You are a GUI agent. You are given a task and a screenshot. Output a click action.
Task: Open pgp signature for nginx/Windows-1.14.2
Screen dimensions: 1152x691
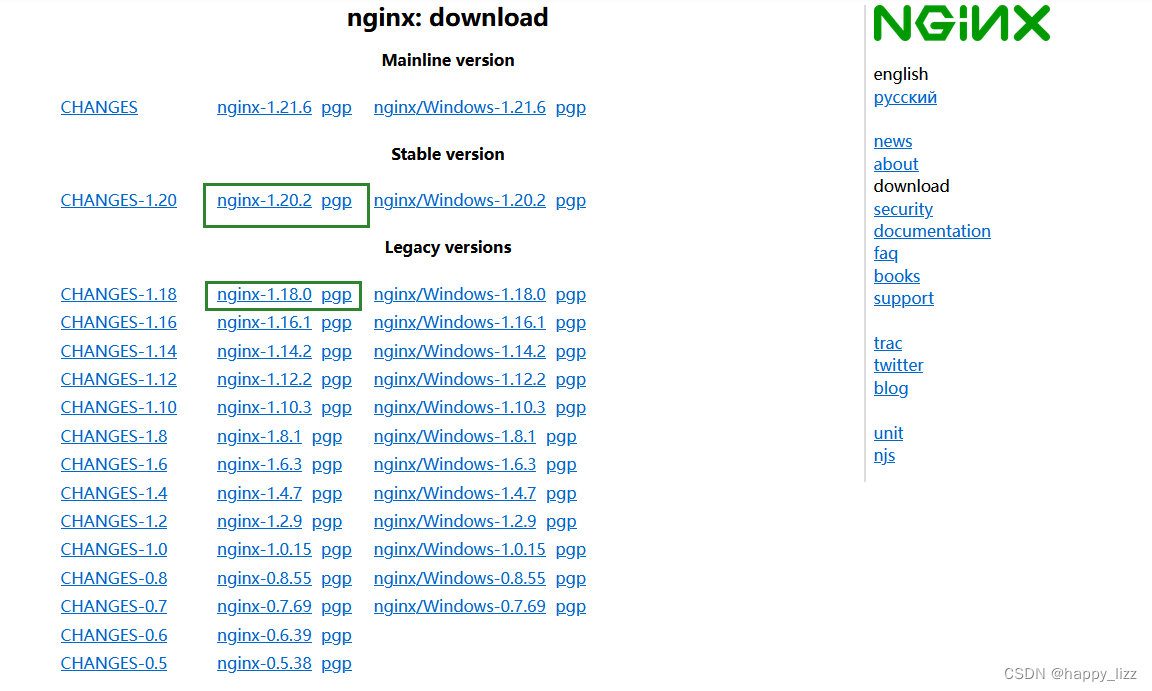pyautogui.click(x=571, y=351)
